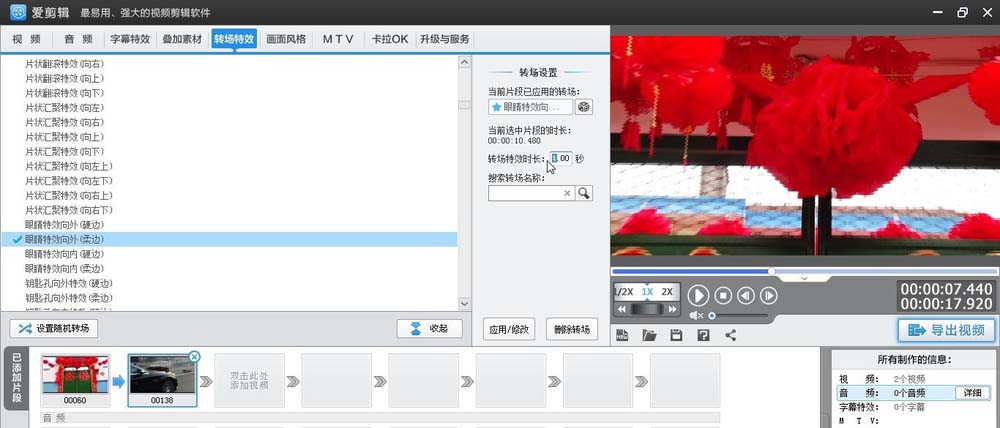This screenshot has width=1000, height=428.
Task: Switch to the 字幕特效 tab
Action: [130, 39]
